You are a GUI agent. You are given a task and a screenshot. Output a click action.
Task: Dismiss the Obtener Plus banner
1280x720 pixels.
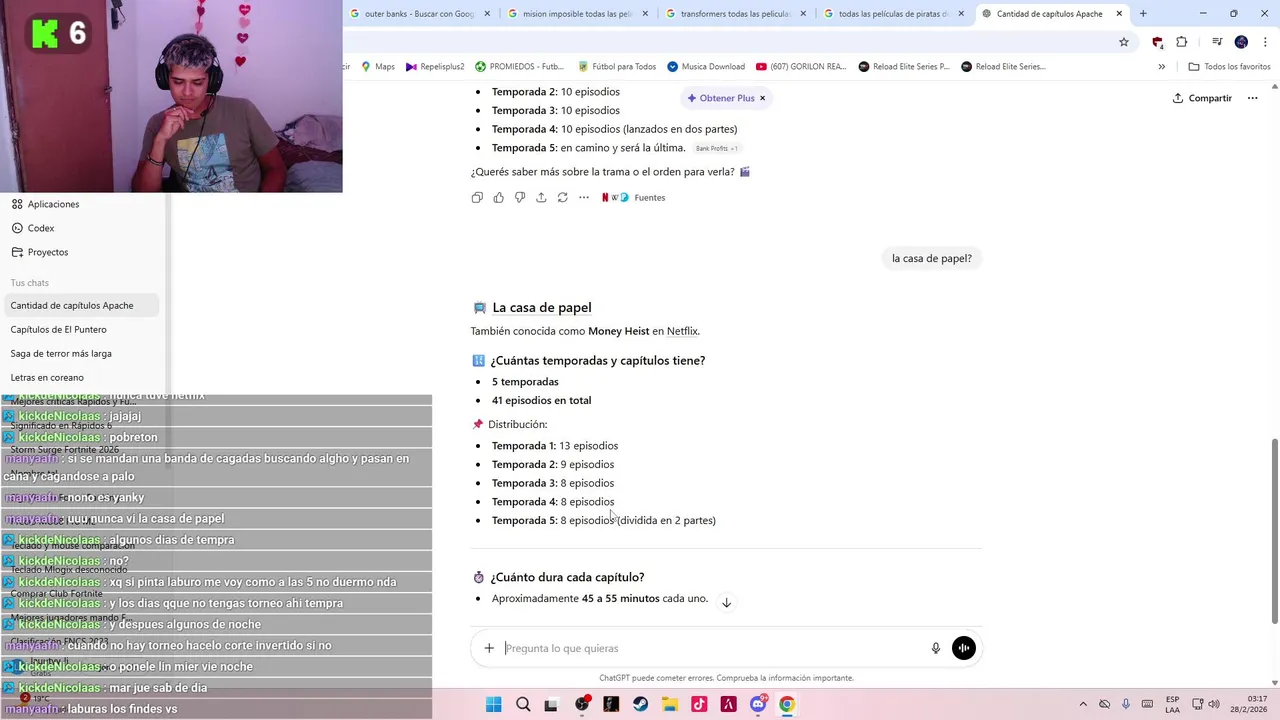[x=762, y=98]
